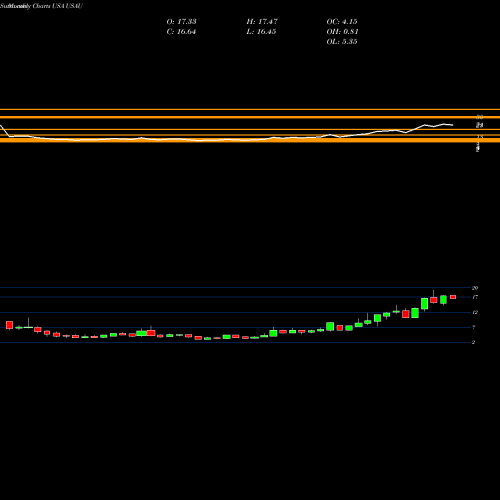500x500 pixels.
Task: Click the 12 price axis label
Action: [x=475, y=312]
